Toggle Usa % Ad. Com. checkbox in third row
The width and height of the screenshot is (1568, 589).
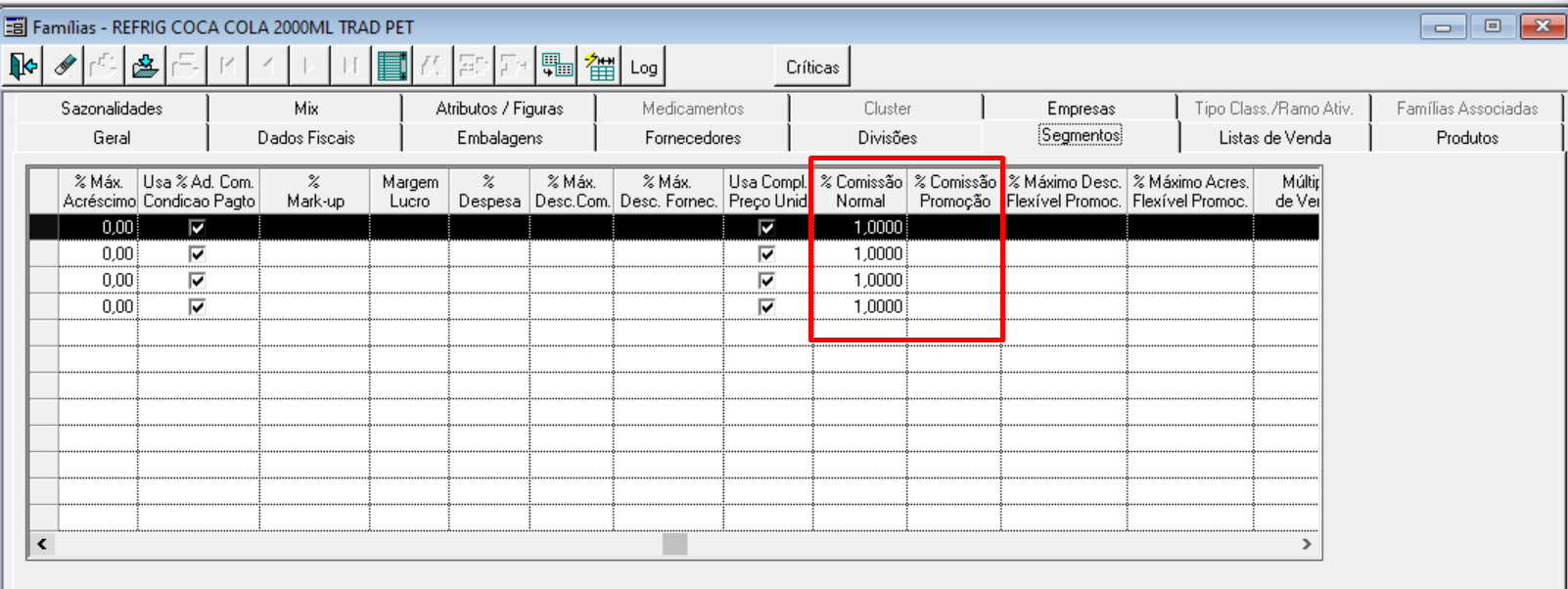(x=198, y=280)
